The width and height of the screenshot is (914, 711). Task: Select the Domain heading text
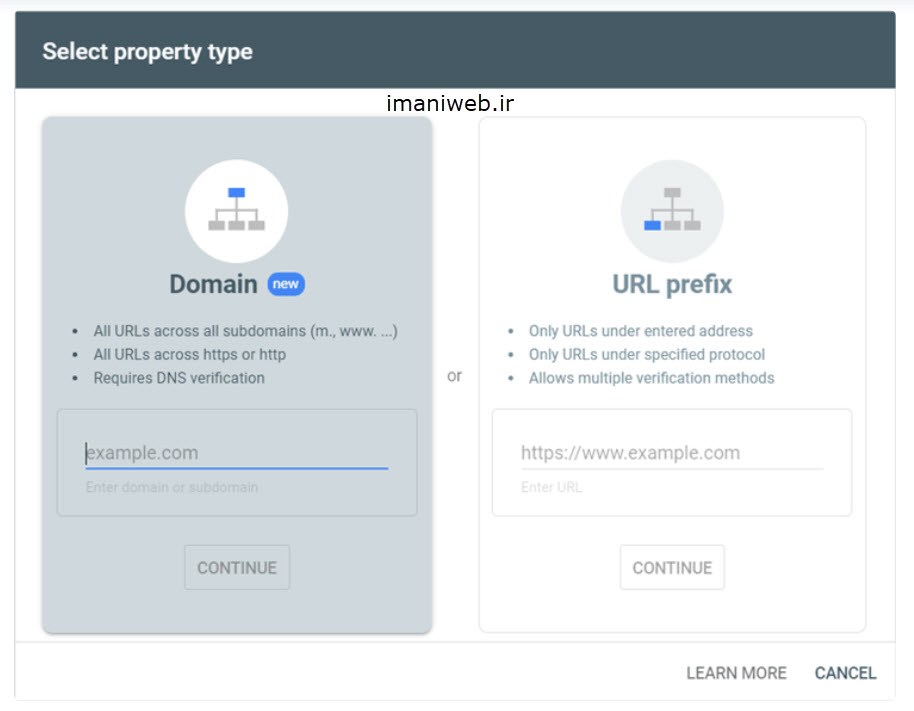213,284
